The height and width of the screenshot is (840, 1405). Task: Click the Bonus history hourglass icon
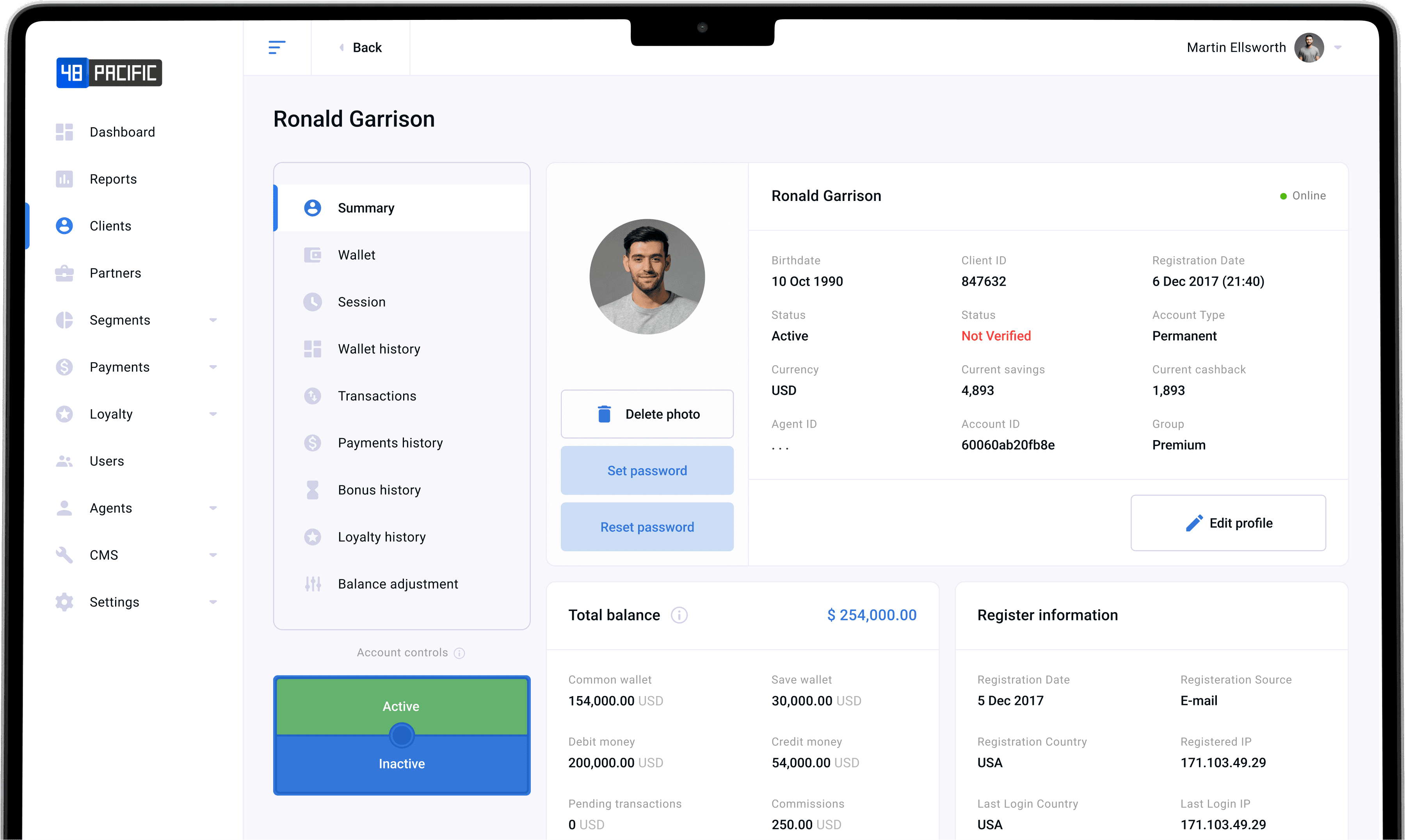click(313, 490)
